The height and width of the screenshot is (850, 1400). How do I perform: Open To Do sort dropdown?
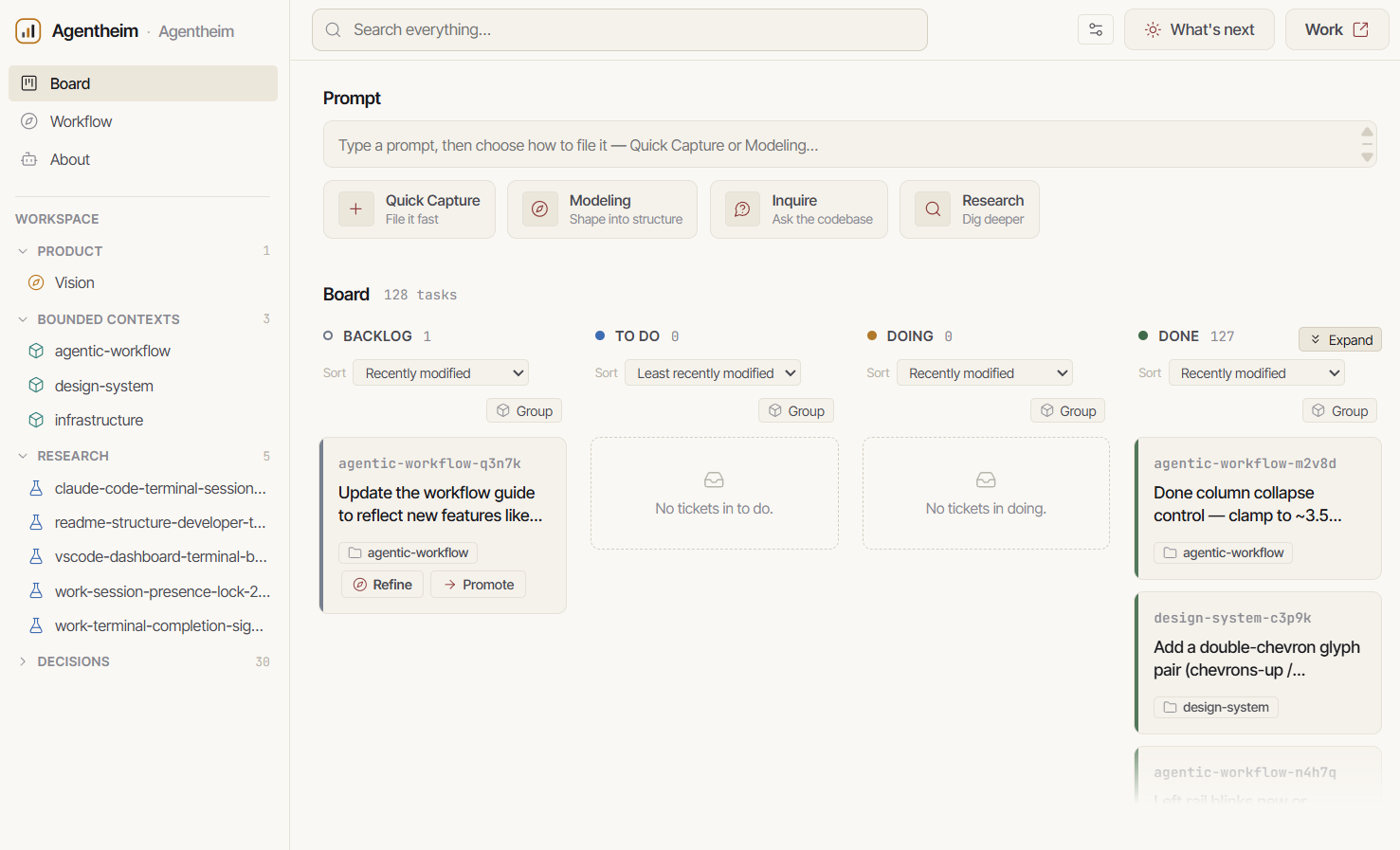[713, 372]
